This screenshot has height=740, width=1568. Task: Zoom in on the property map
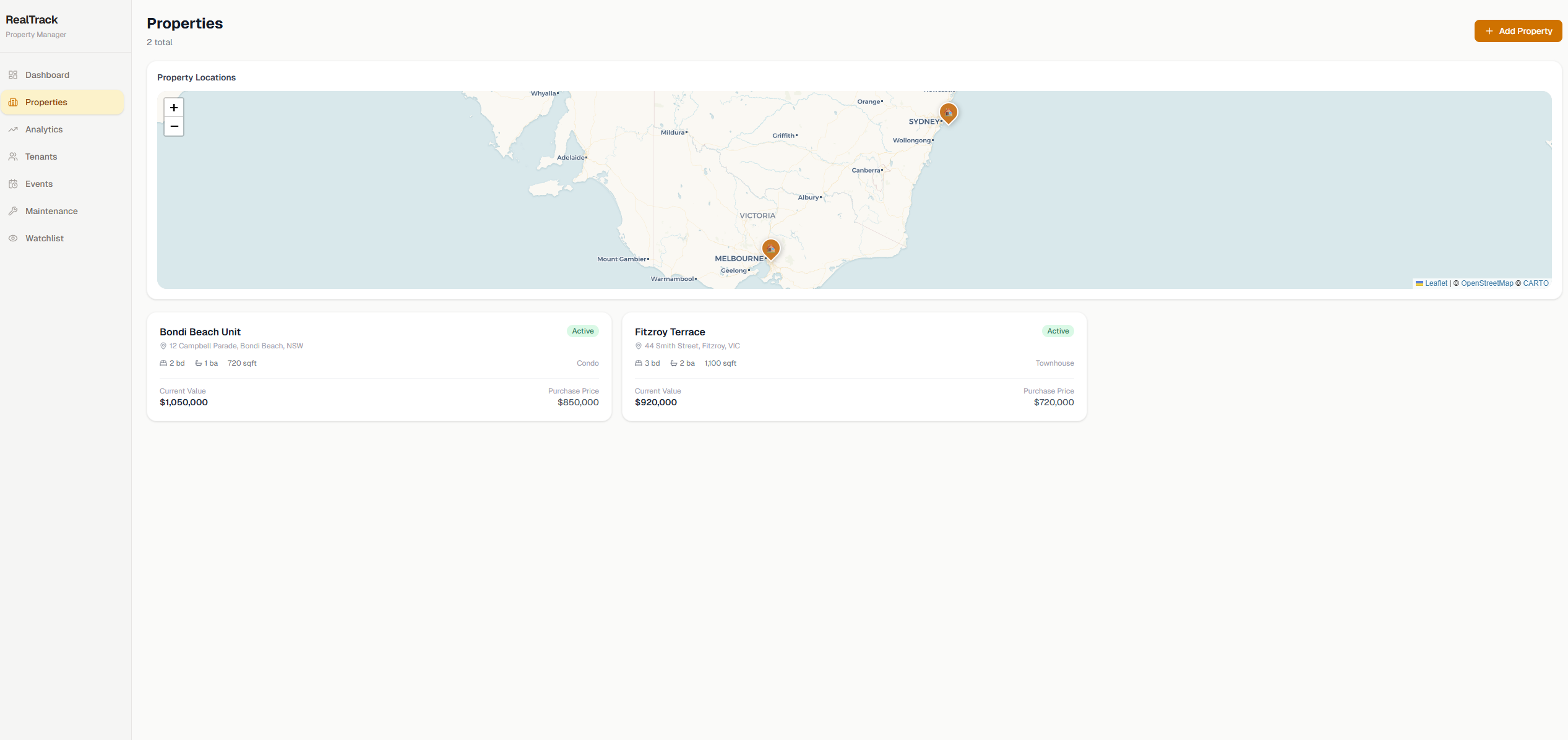coord(173,107)
